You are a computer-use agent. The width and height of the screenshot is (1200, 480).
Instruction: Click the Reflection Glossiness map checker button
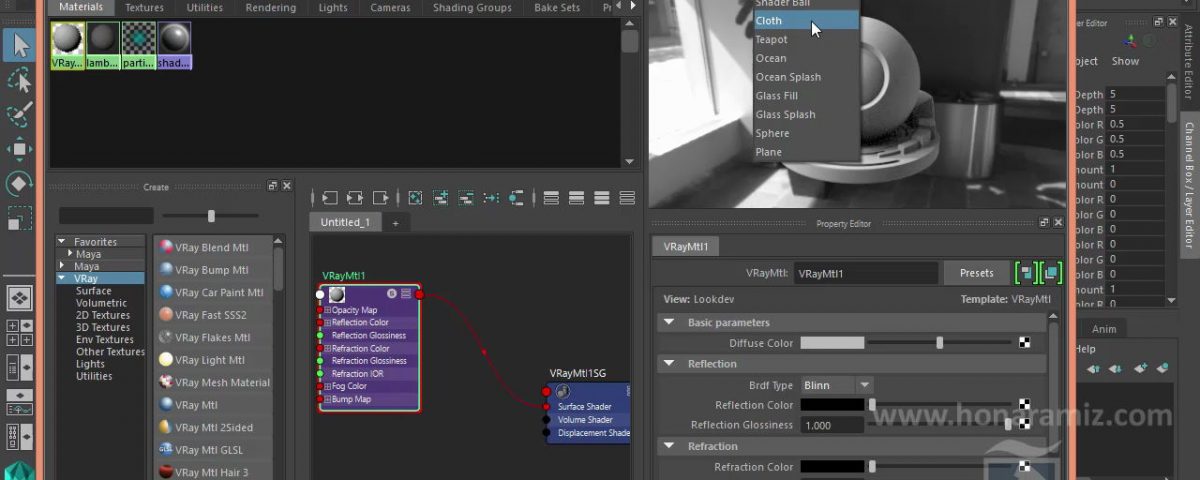pyautogui.click(x=1025, y=425)
